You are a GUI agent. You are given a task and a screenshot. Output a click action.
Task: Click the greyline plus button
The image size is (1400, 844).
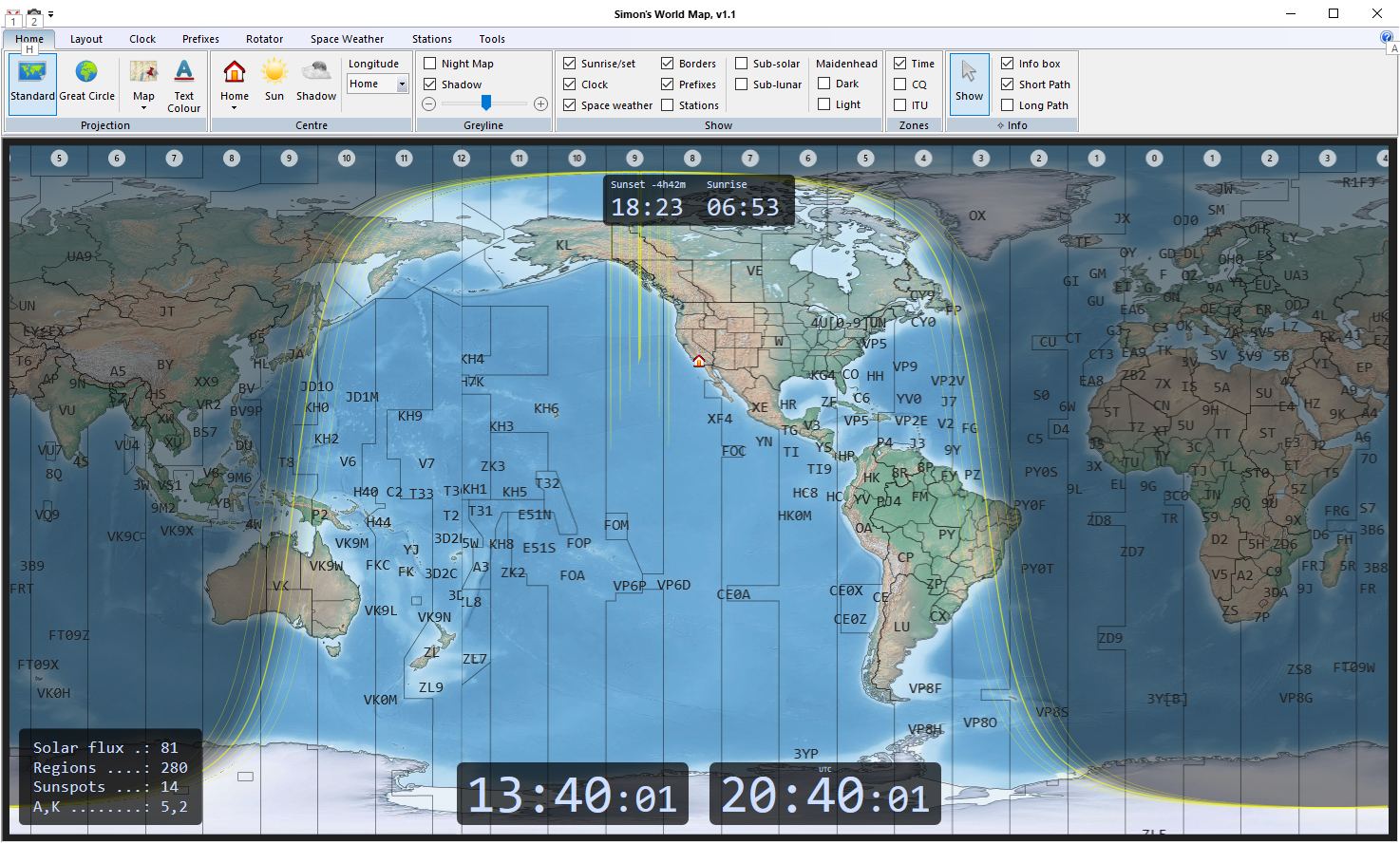pos(540,103)
